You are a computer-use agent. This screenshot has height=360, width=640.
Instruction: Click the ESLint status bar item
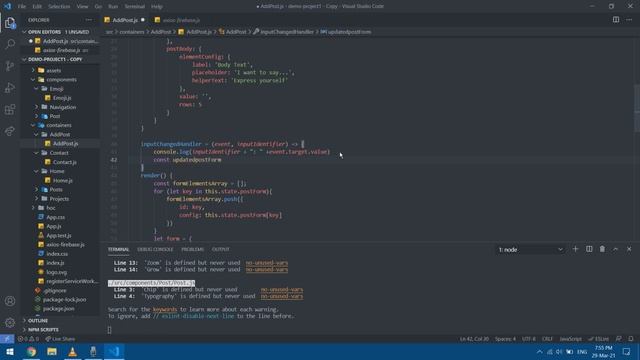tap(599, 339)
